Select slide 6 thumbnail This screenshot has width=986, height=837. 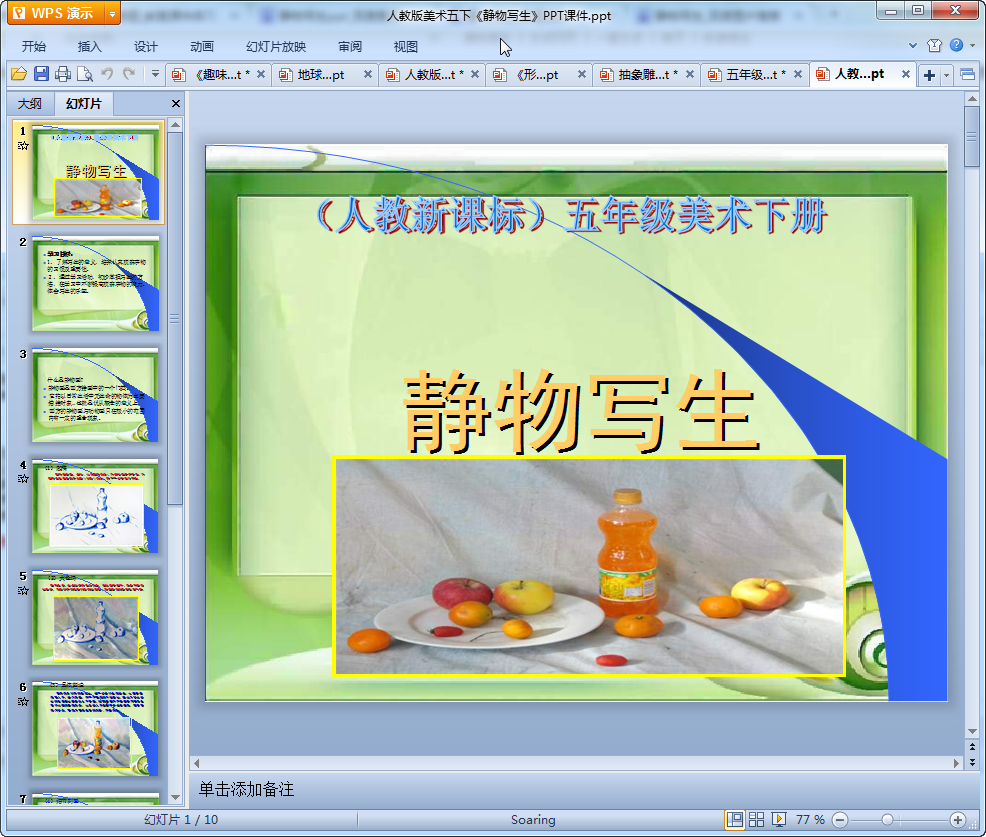[96, 729]
